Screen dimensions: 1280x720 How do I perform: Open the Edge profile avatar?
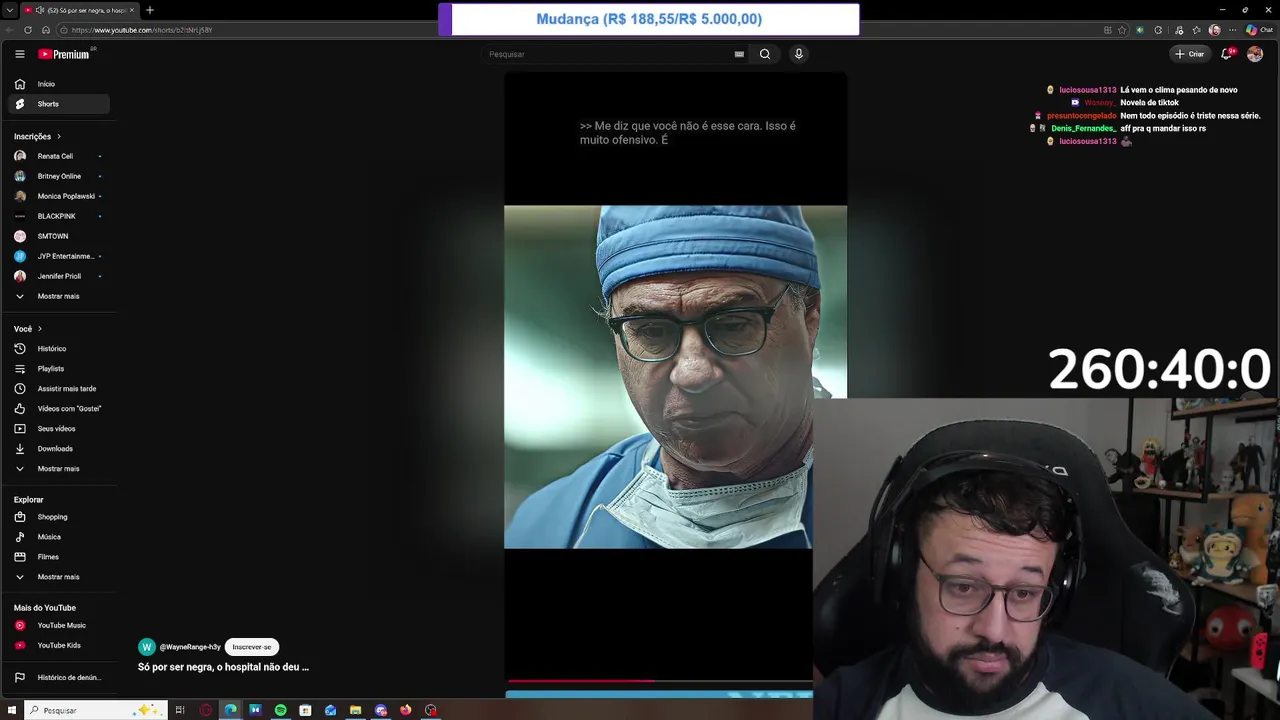(1215, 30)
